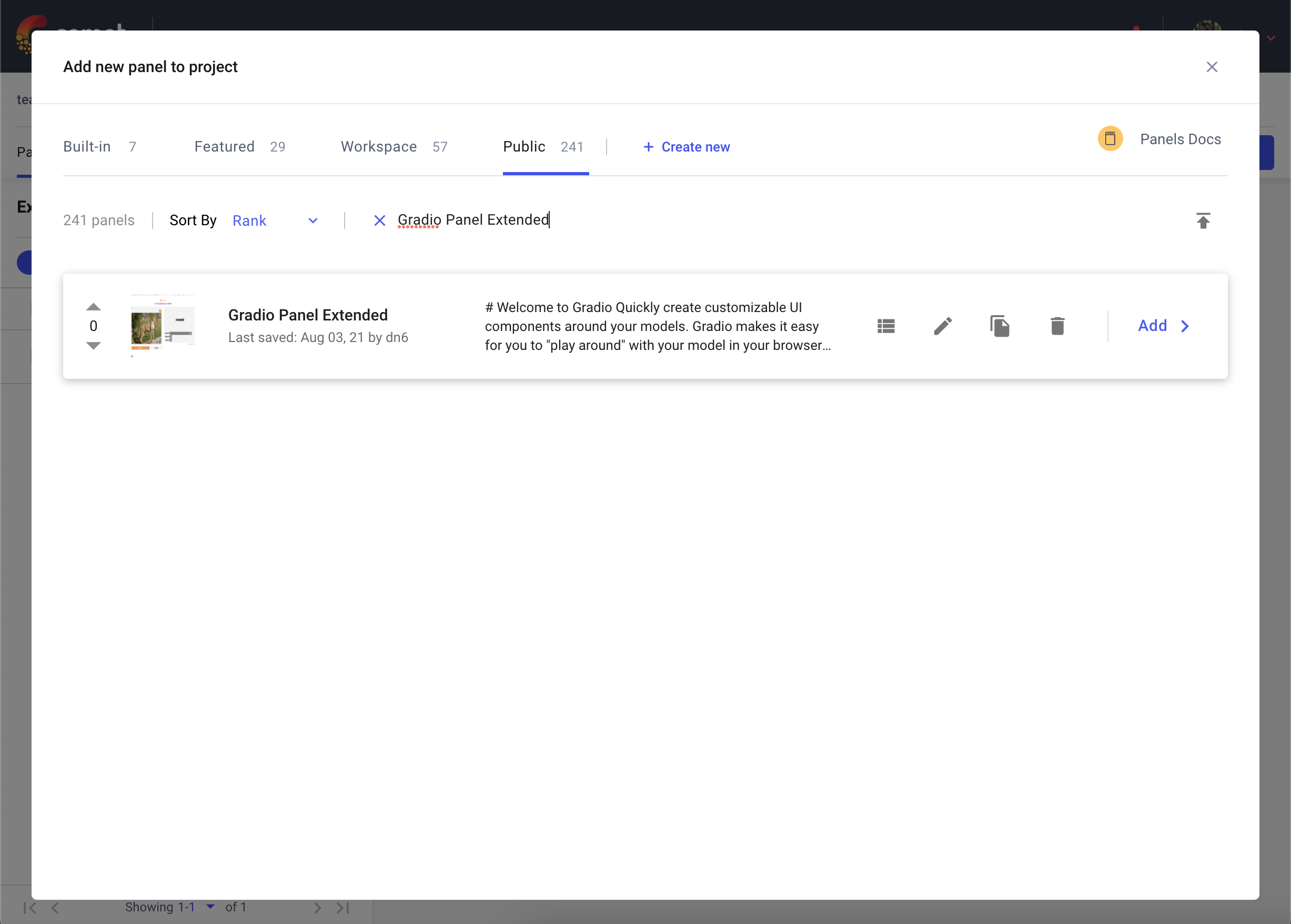Jump to last page in background pagination
The image size is (1291, 924).
click(342, 908)
